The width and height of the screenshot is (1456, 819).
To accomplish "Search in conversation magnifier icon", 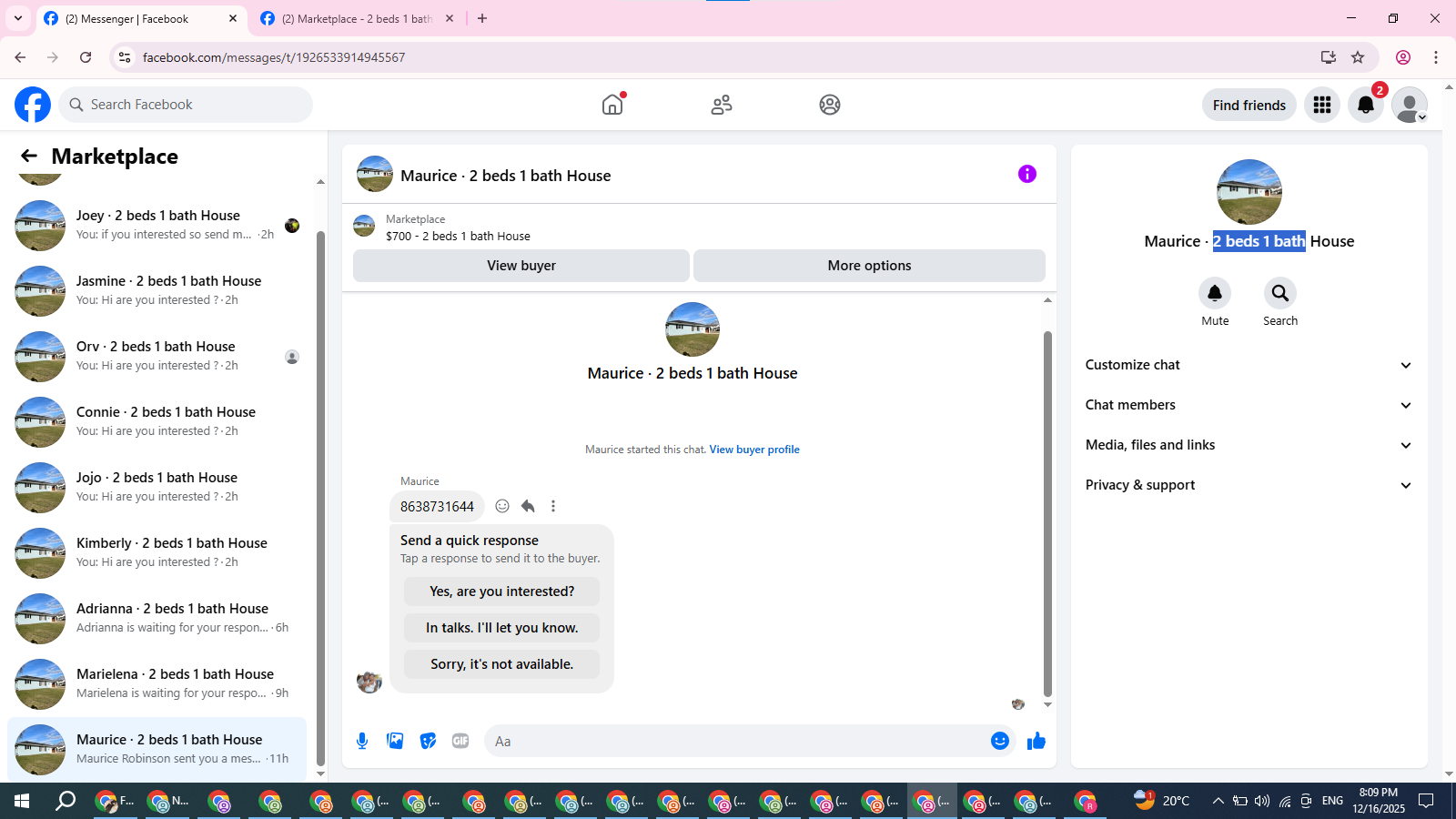I will click(1280, 293).
